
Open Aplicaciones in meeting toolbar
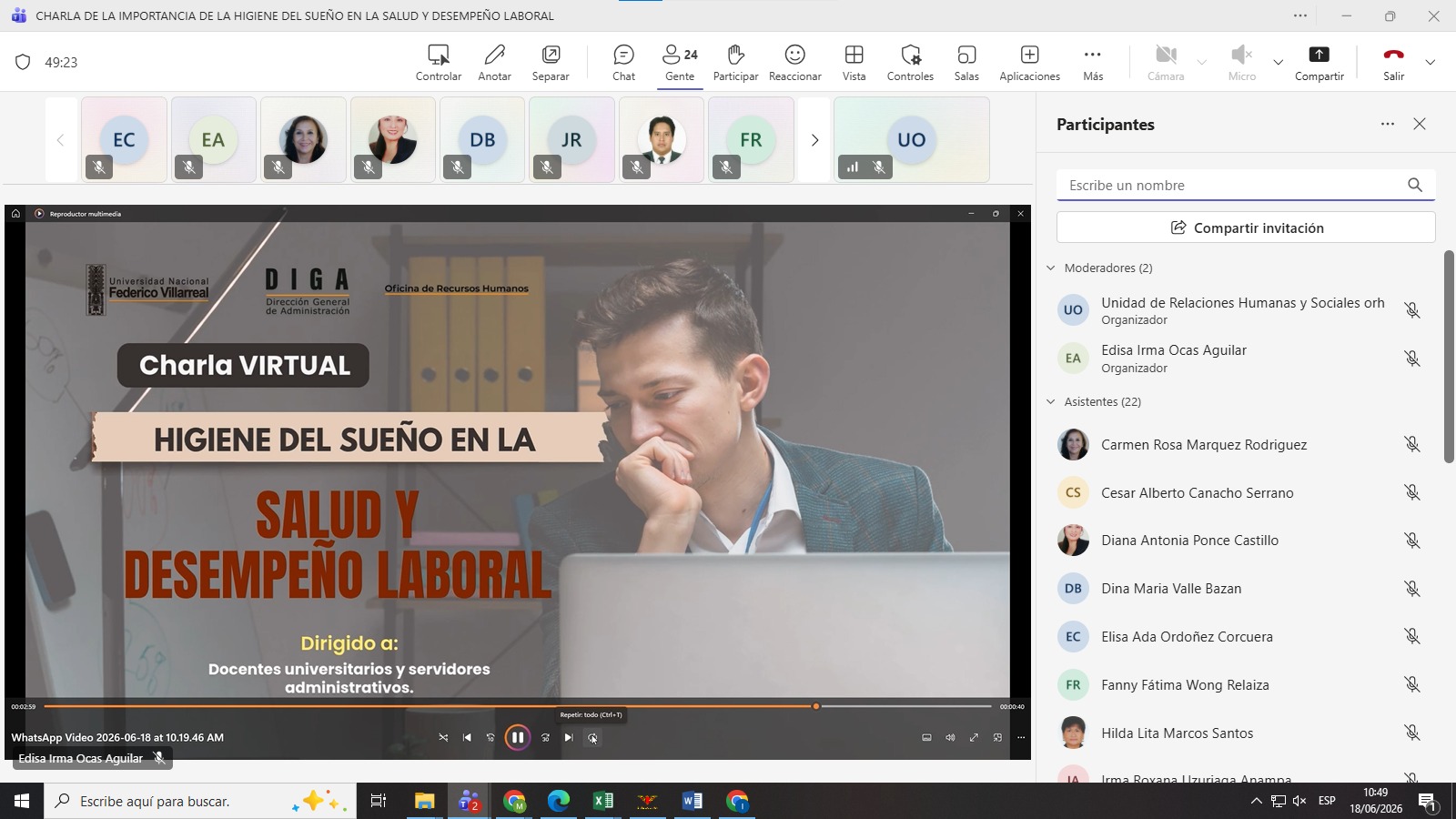pos(1029,63)
